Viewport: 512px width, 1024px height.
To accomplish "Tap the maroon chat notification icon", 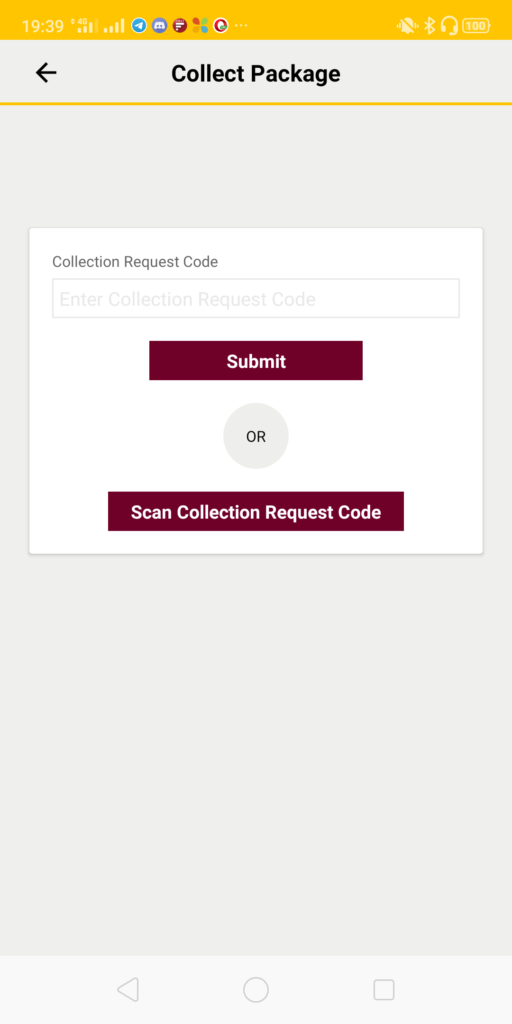I will 180,25.
